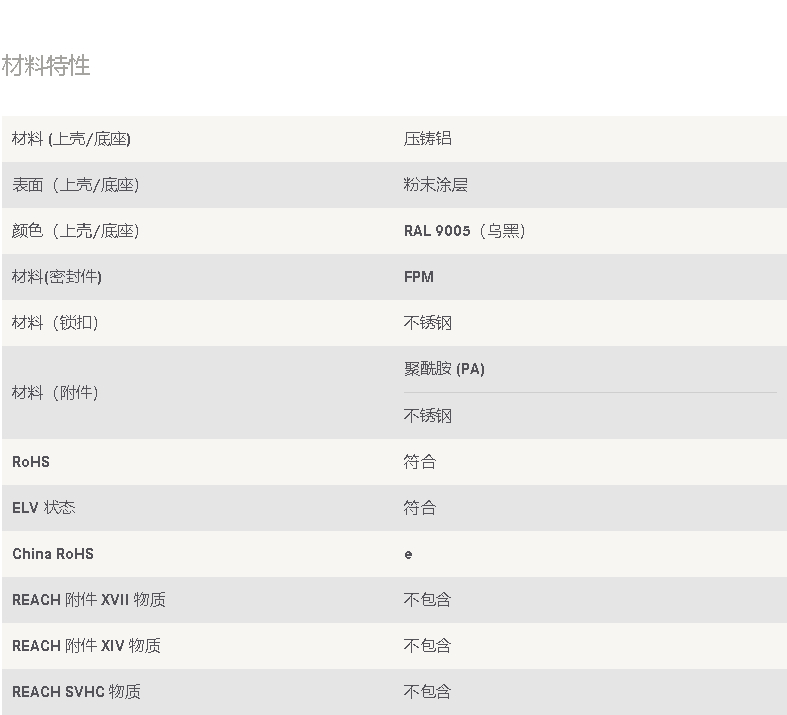Click the 压铸铝 material value
The image size is (787, 715).
click(x=428, y=138)
